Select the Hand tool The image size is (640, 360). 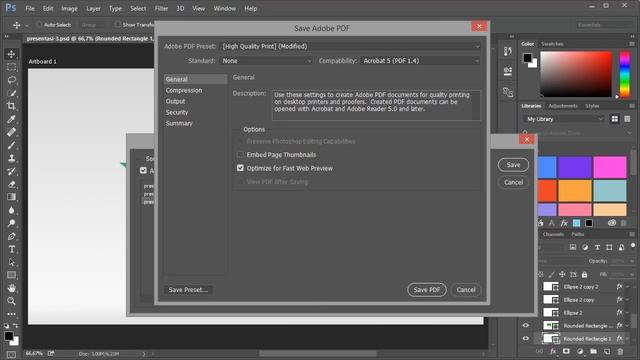point(11,289)
